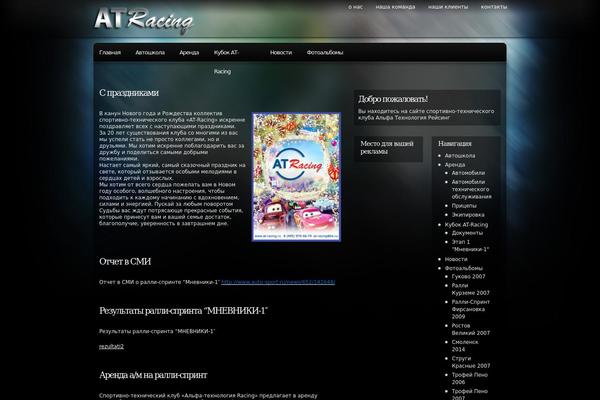600x400 pixels.
Task: Open Автомобили under Аренда in sidebar
Action: click(468, 173)
